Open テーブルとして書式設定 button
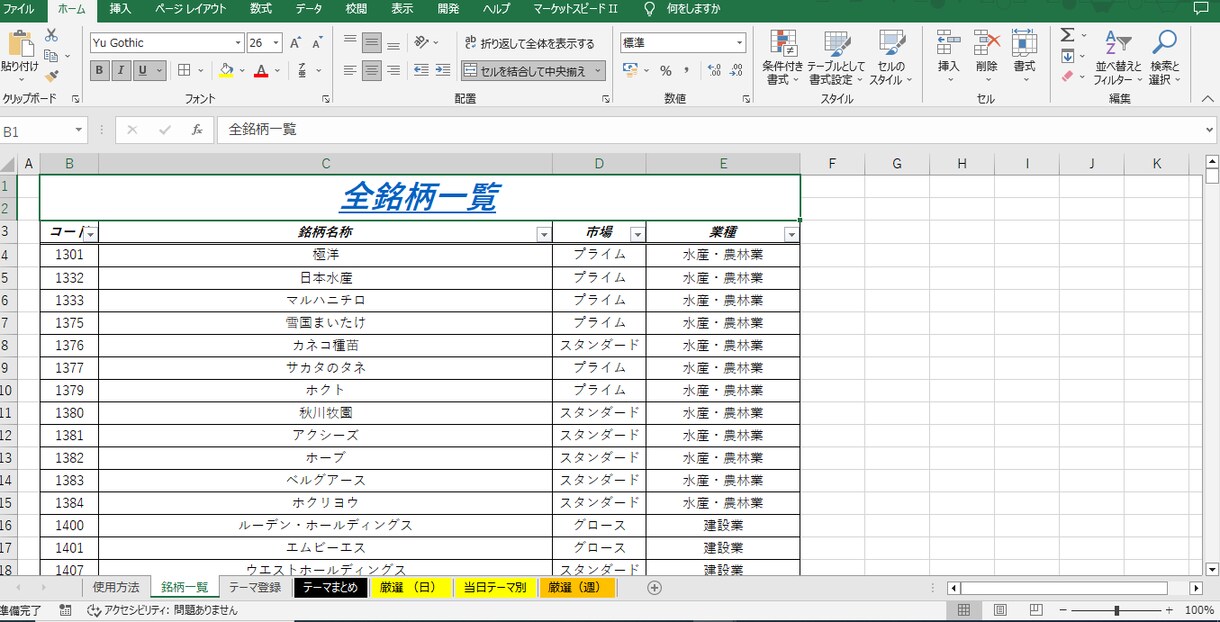Image resolution: width=1220 pixels, height=622 pixels. (836, 57)
